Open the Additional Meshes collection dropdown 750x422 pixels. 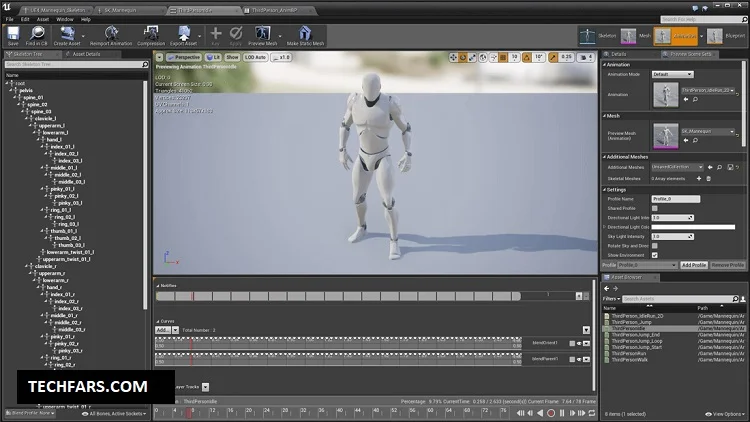(677, 167)
